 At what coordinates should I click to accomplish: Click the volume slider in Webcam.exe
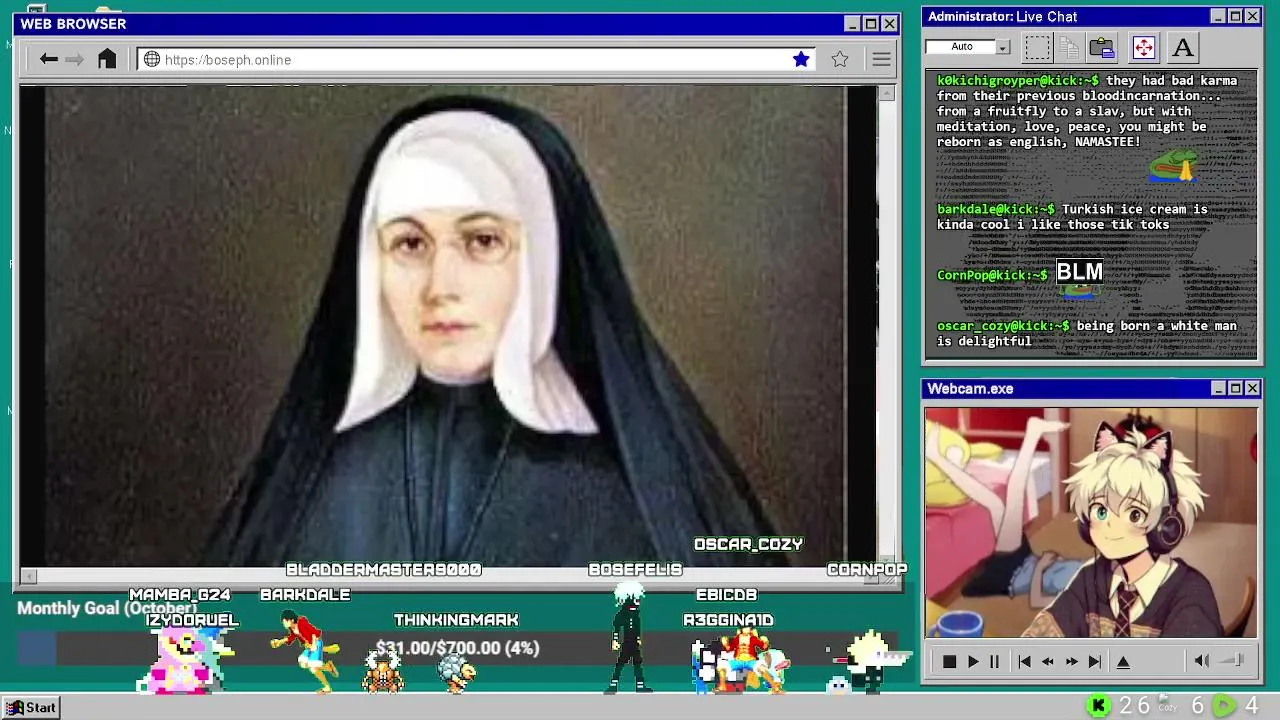click(1233, 660)
